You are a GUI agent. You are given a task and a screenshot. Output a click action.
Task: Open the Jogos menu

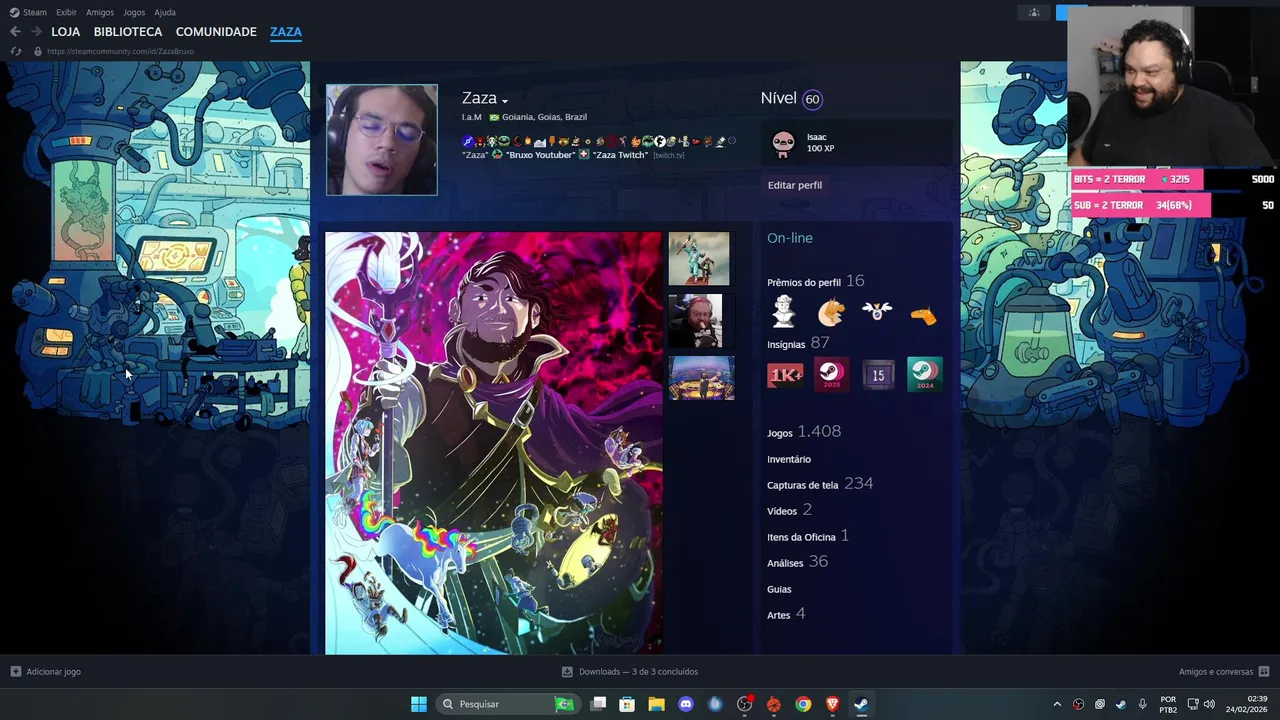coord(134,12)
